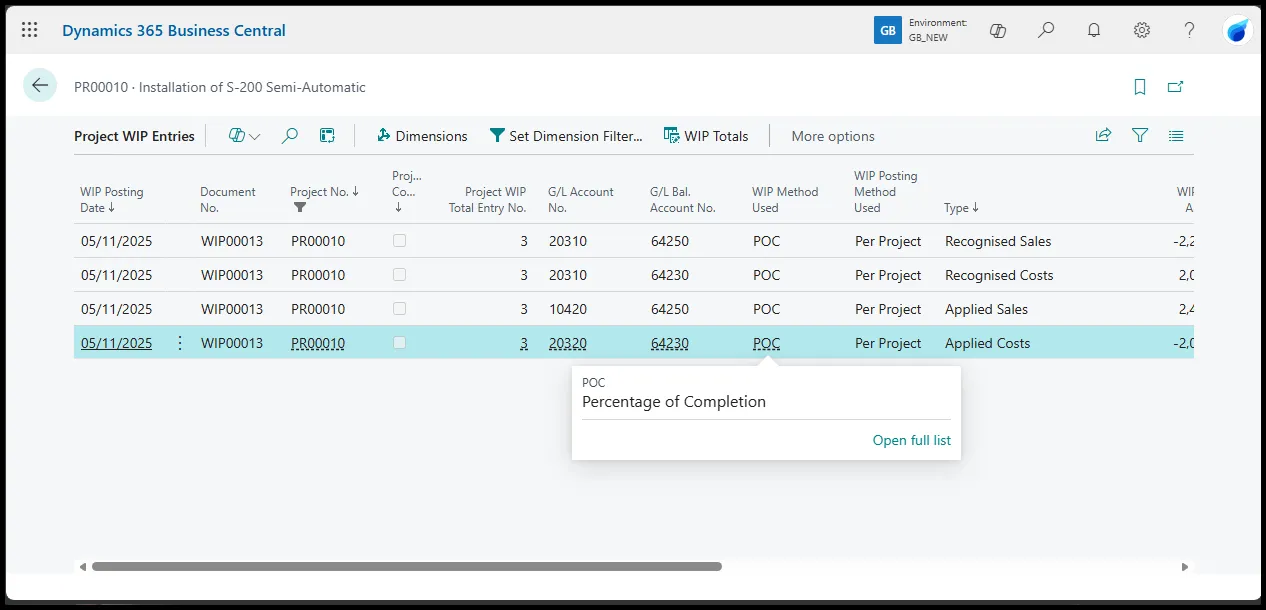Click the scrollbar right arrow
Viewport: 1266px width, 610px height.
(x=1185, y=566)
